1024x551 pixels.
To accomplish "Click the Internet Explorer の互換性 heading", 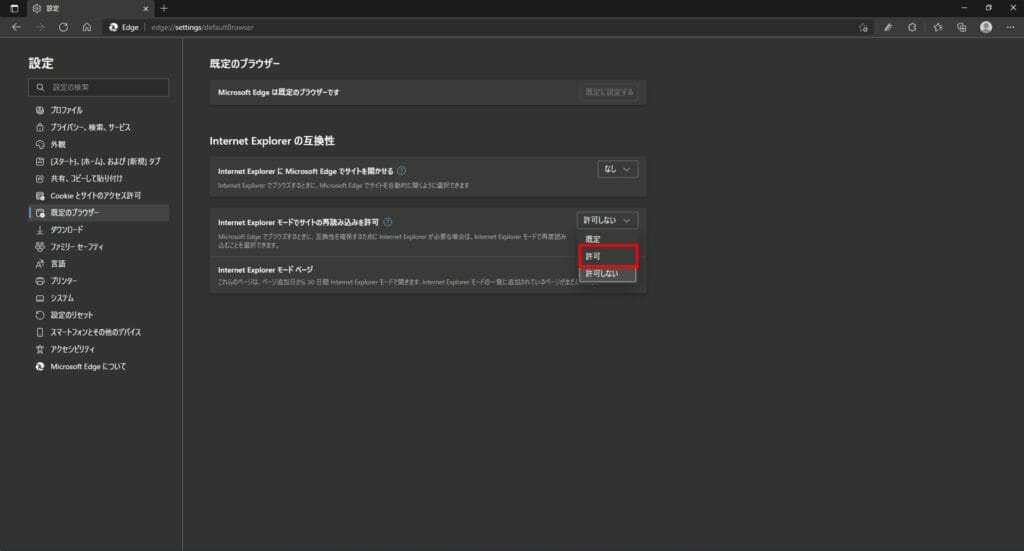I will click(272, 140).
